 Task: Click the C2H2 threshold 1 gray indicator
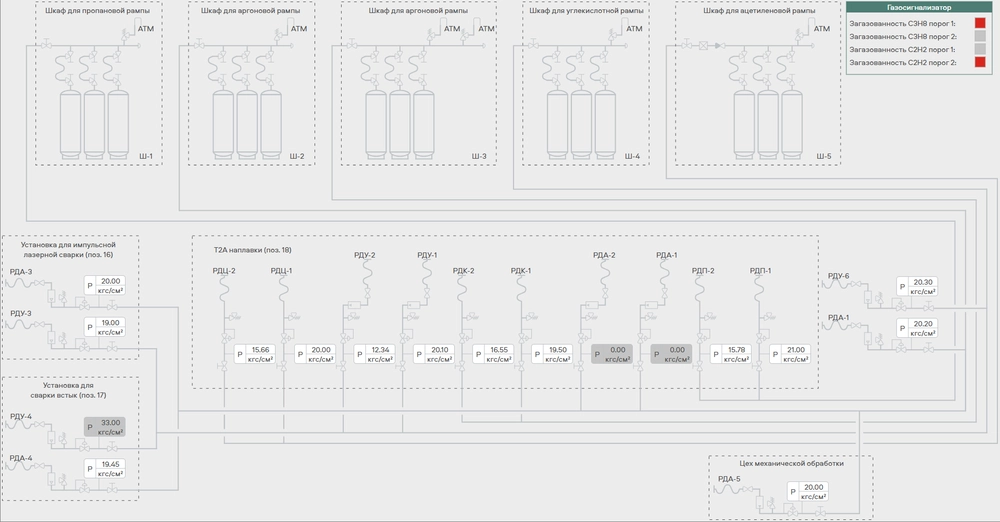980,49
